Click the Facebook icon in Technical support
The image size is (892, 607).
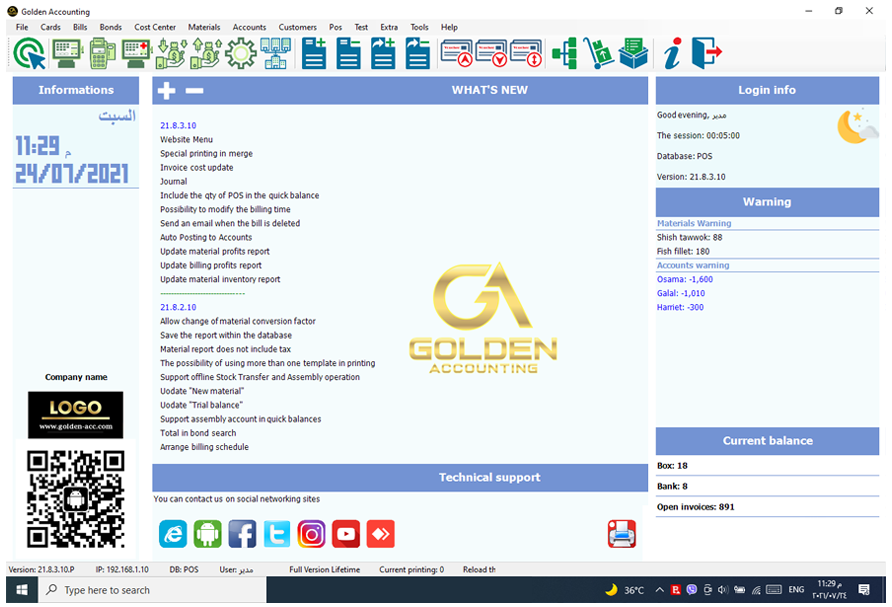click(x=242, y=534)
